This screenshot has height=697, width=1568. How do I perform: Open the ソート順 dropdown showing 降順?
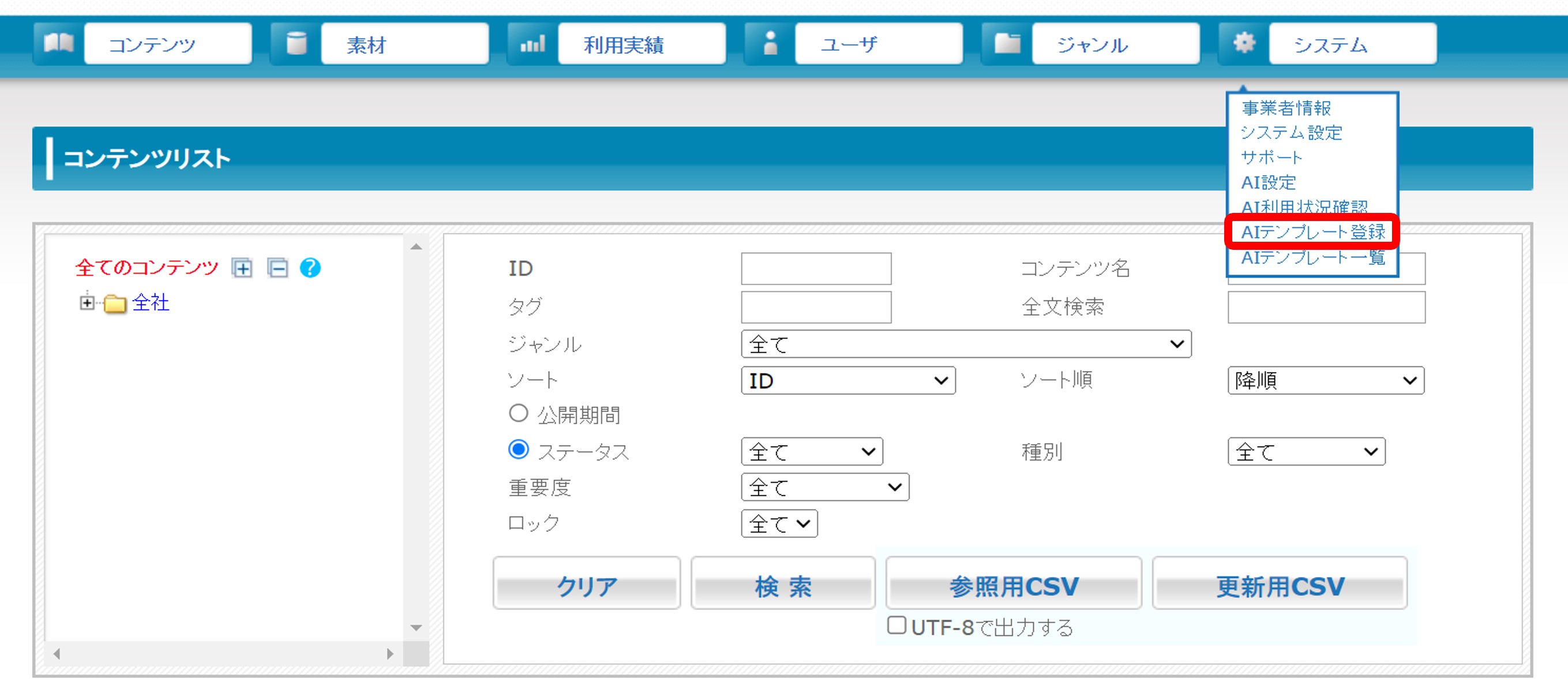1325,380
